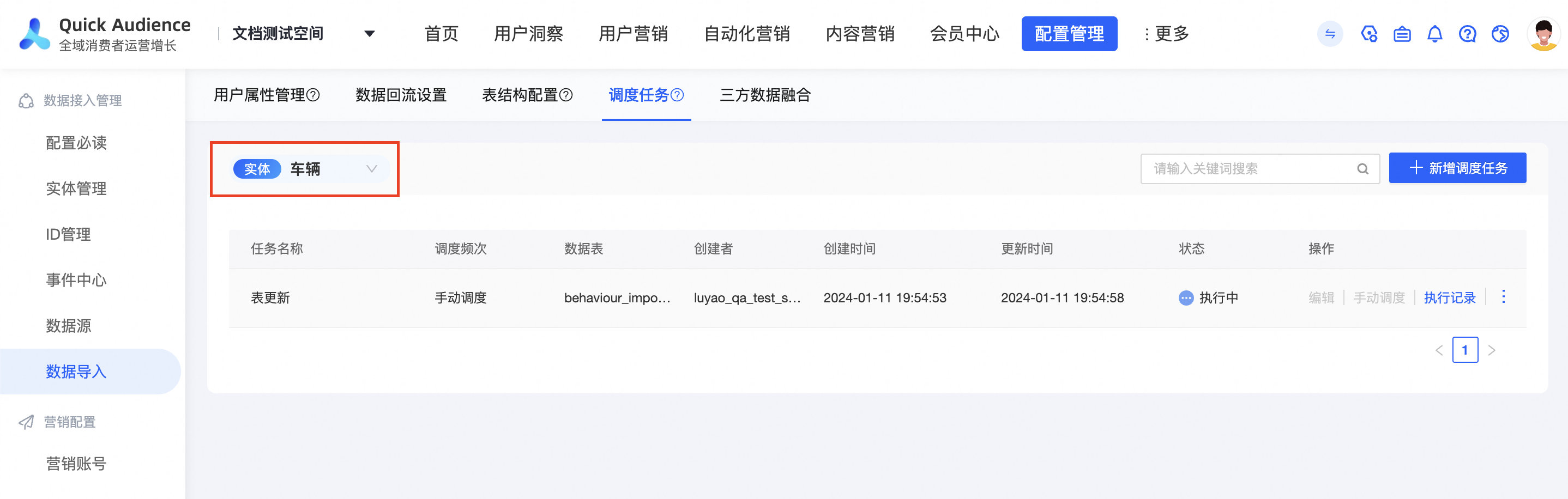1568x499 pixels.
Task: Open 首页 in top navigation
Action: [441, 34]
